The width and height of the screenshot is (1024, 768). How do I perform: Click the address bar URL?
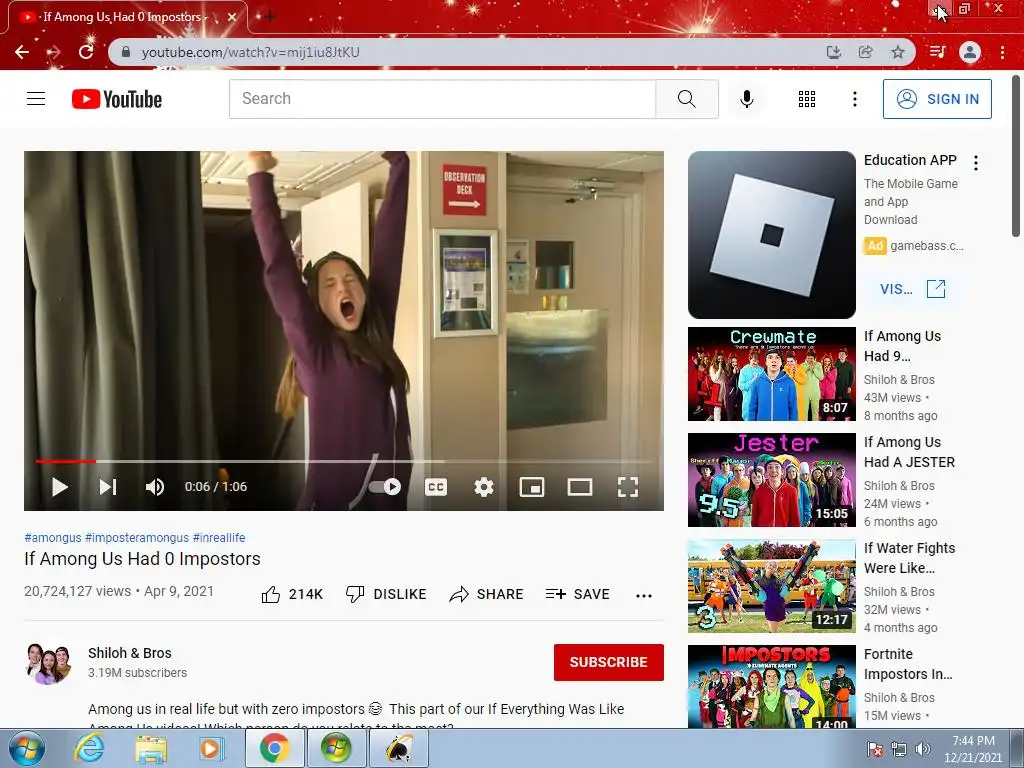(251, 52)
